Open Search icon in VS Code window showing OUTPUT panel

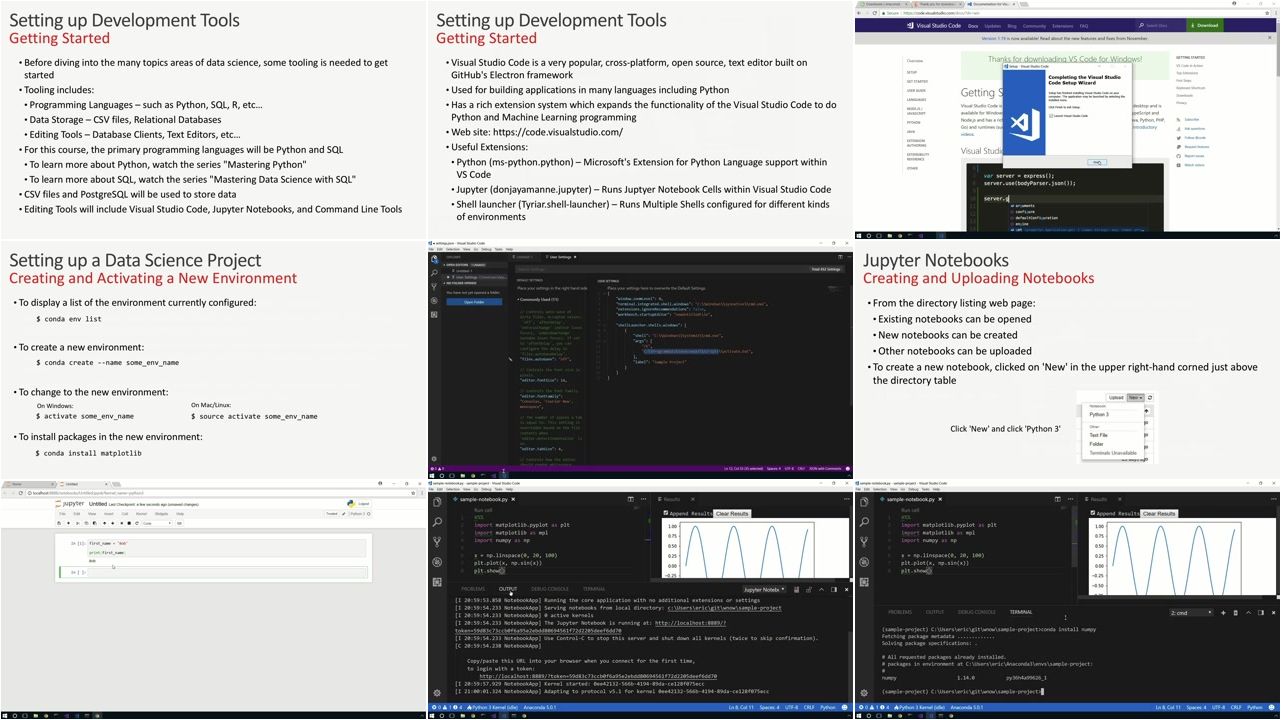pos(437,522)
